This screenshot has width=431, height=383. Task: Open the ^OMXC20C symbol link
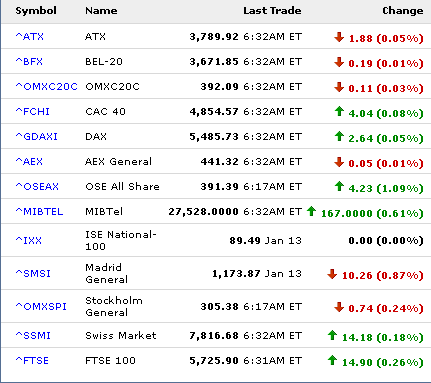[47, 86]
